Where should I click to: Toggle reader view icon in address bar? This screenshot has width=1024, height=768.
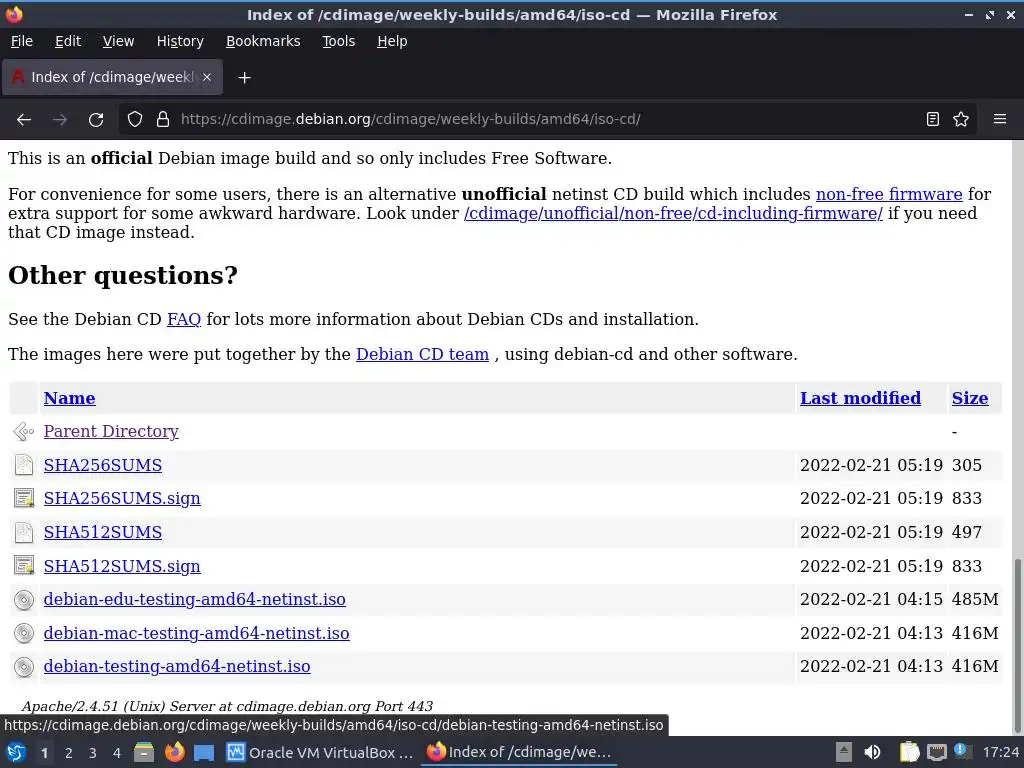pos(933,120)
